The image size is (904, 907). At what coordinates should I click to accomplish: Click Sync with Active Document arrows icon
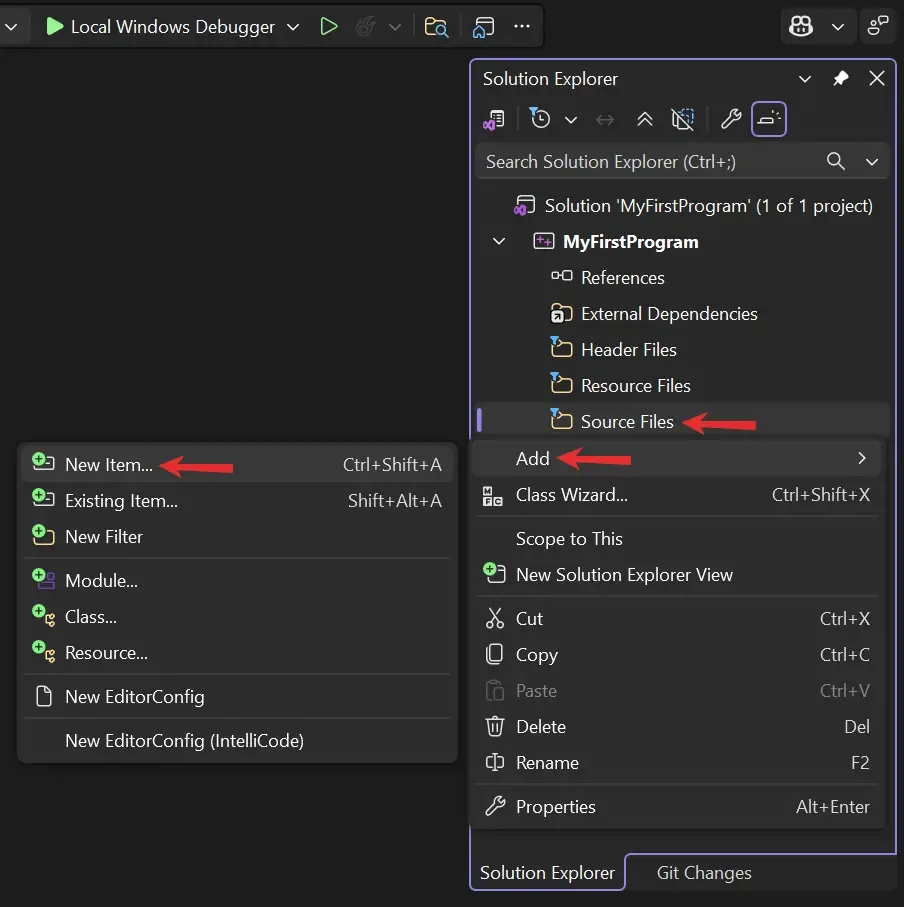coord(605,120)
